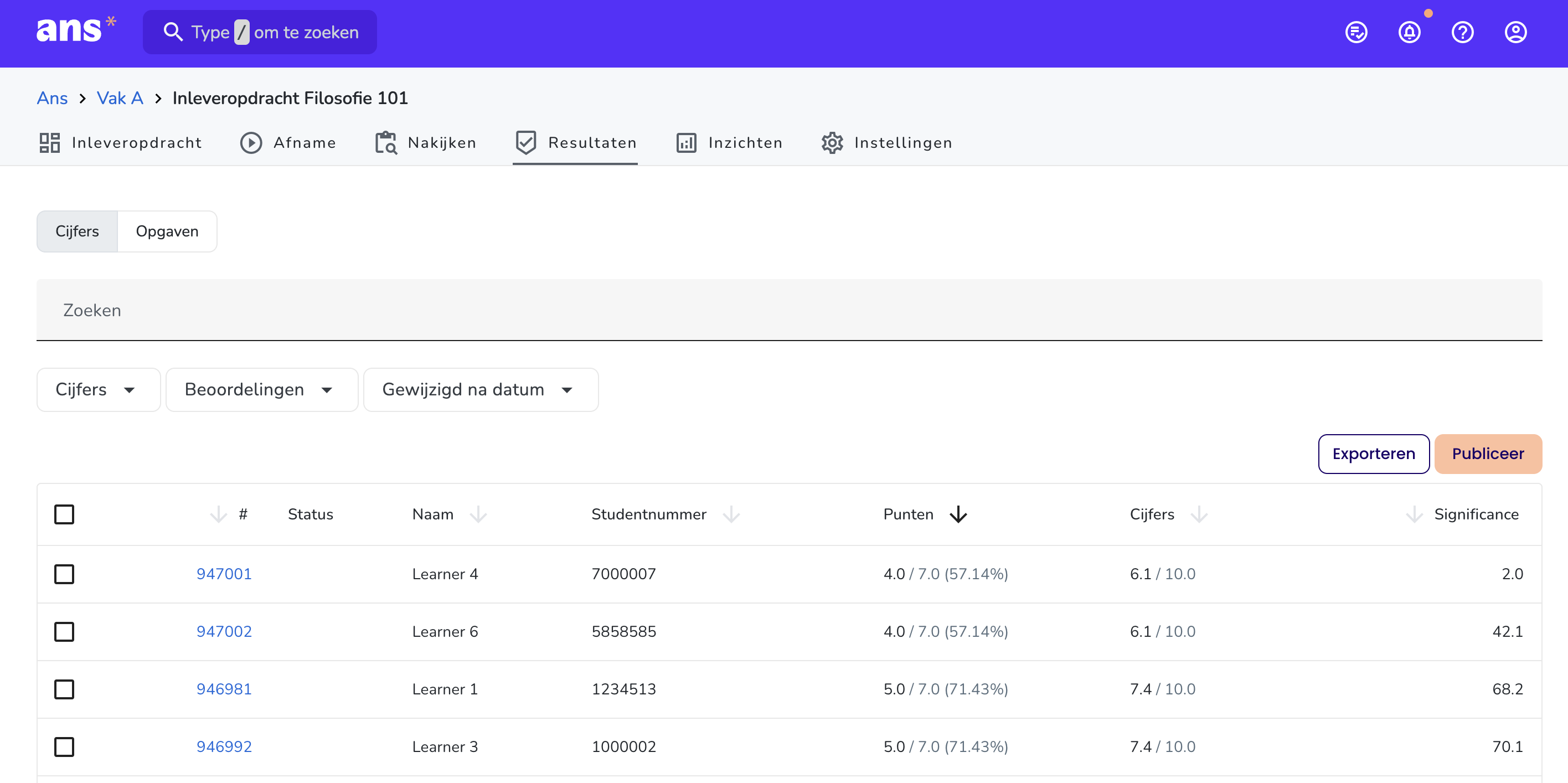Click significance value 42.1
Viewport: 1568px width, 783px height.
1507,631
